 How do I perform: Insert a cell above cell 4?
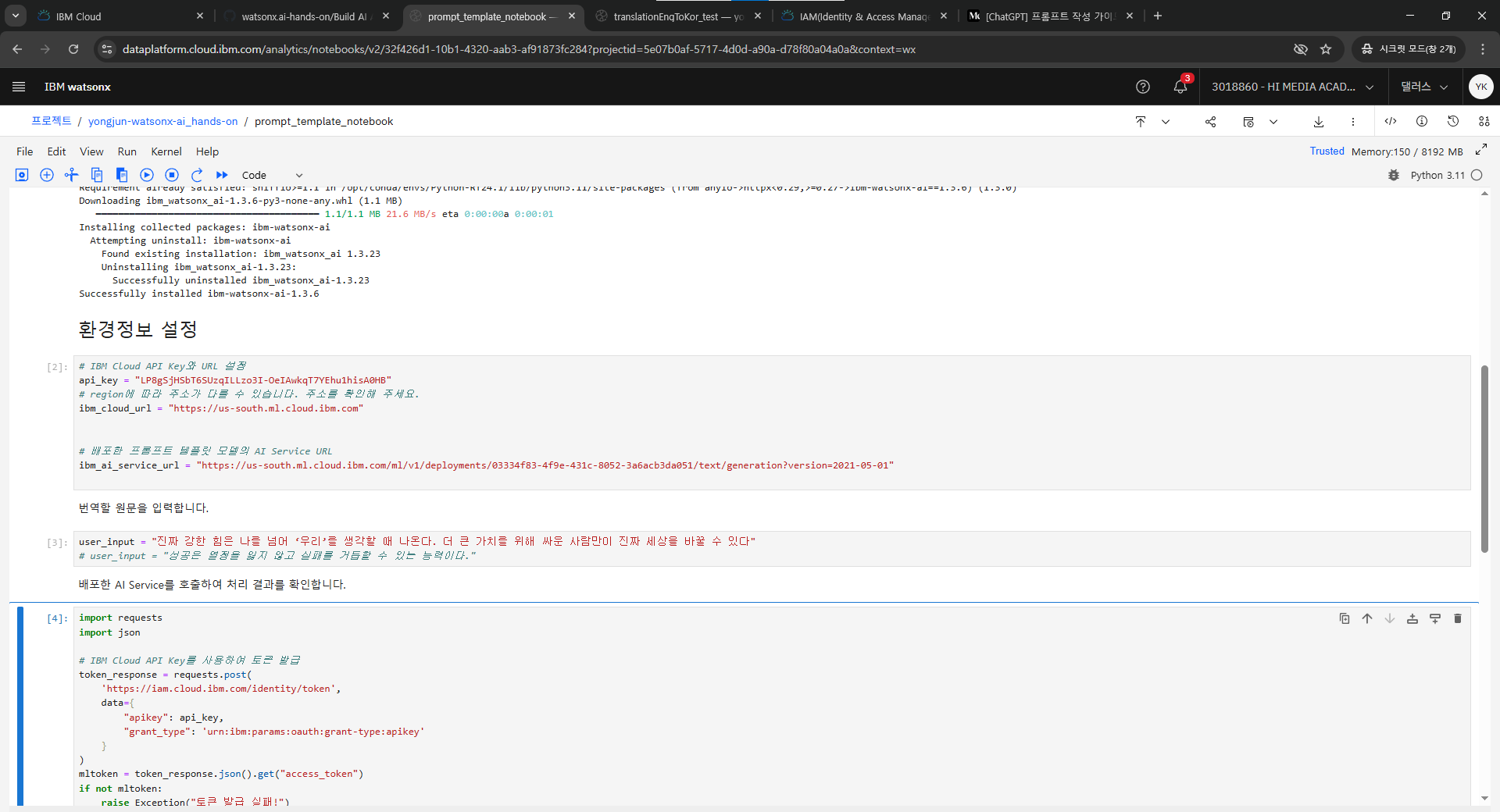1412,618
